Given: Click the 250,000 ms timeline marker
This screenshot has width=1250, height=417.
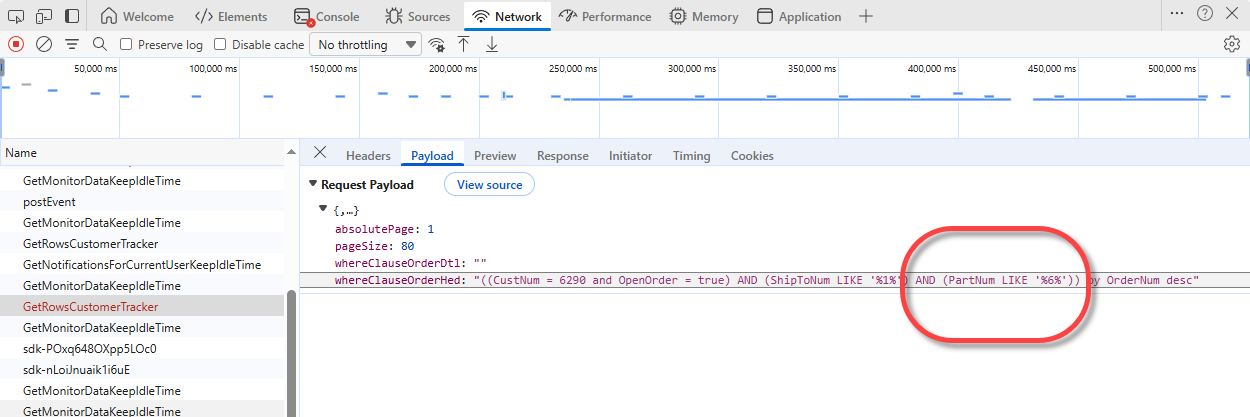Looking at the screenshot, I should pos(573,69).
